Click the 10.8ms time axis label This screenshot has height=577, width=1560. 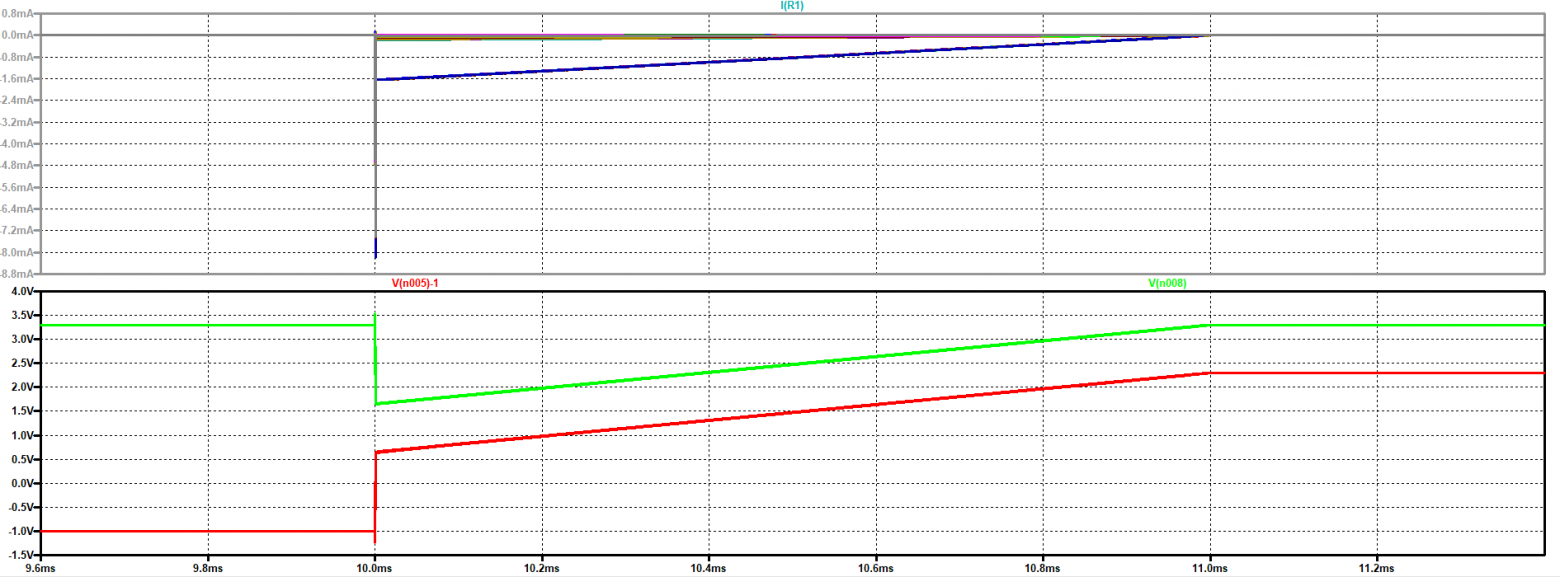[x=1043, y=568]
